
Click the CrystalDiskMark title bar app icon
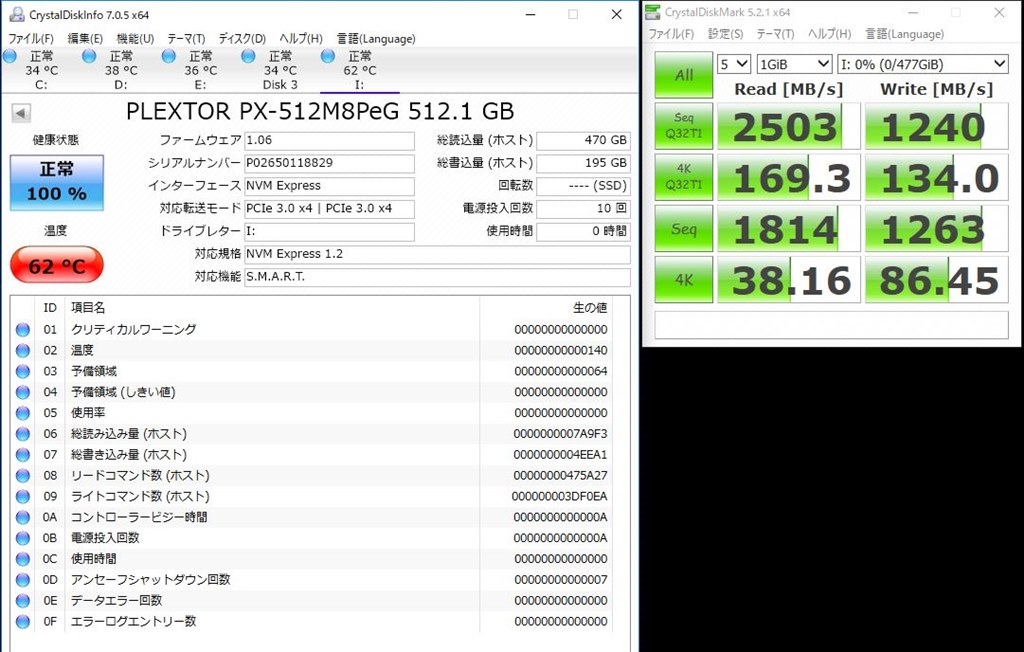point(652,12)
